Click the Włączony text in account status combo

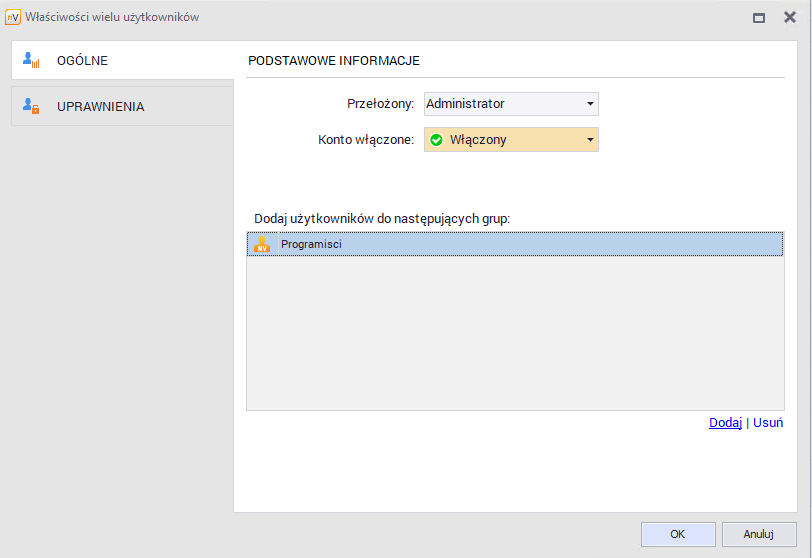[x=478, y=140]
